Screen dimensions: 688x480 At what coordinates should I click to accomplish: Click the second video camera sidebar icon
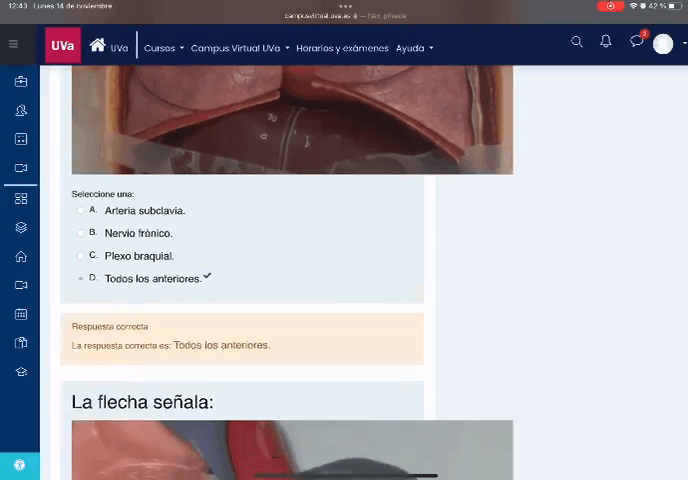pos(21,285)
